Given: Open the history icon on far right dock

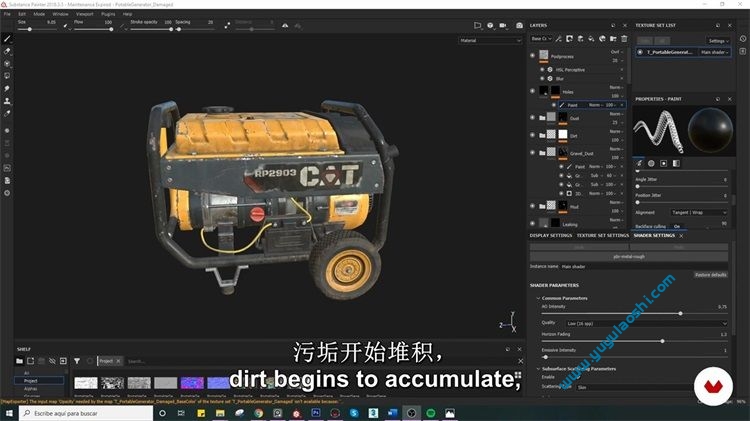Looking at the screenshot, I should click(743, 39).
